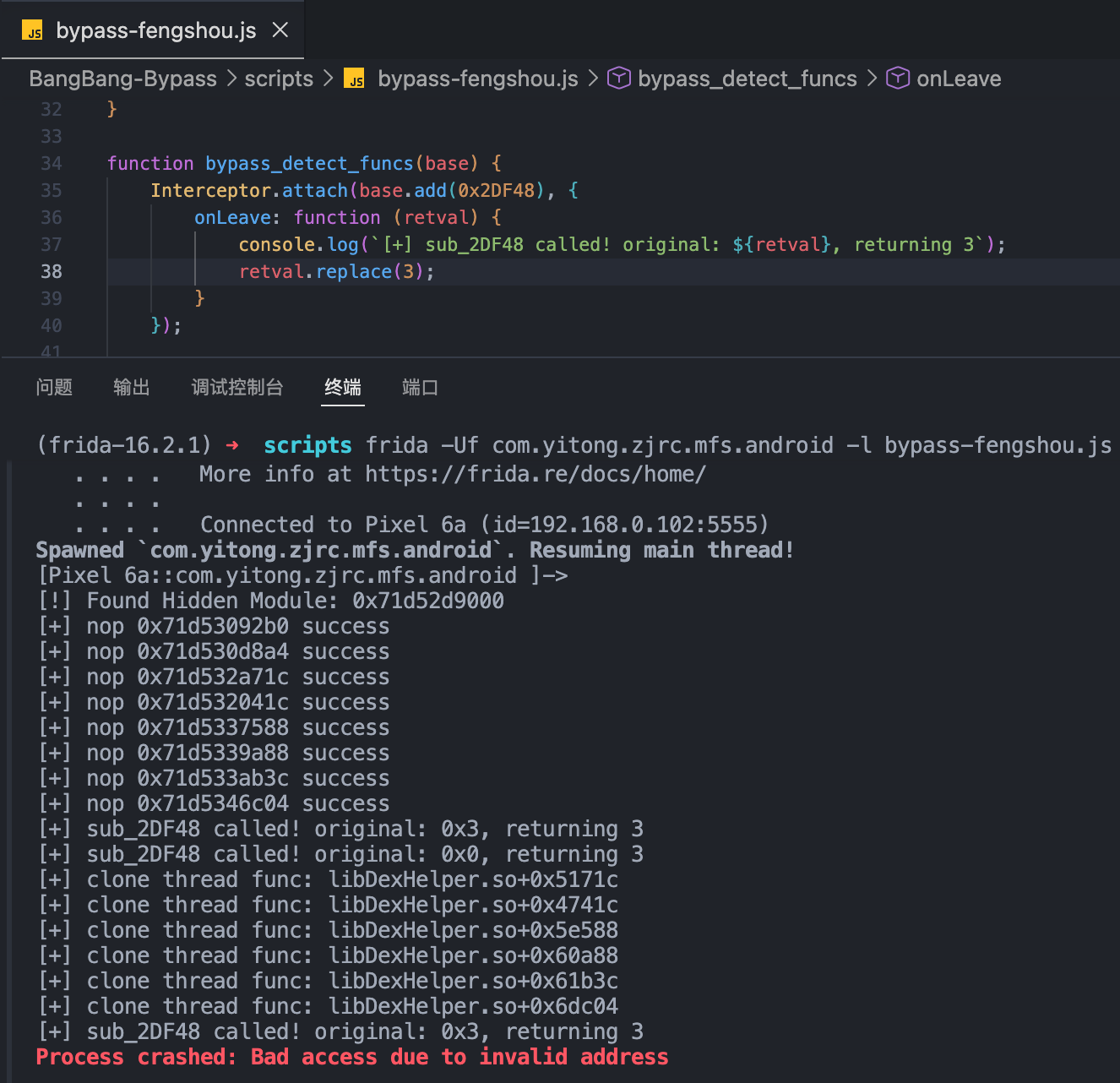Open the scripts breadcrumb folder

(x=279, y=79)
